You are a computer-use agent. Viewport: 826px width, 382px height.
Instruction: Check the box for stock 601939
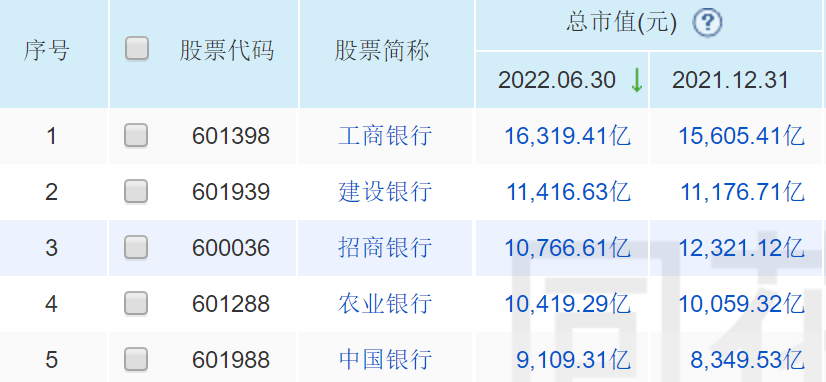tap(136, 191)
